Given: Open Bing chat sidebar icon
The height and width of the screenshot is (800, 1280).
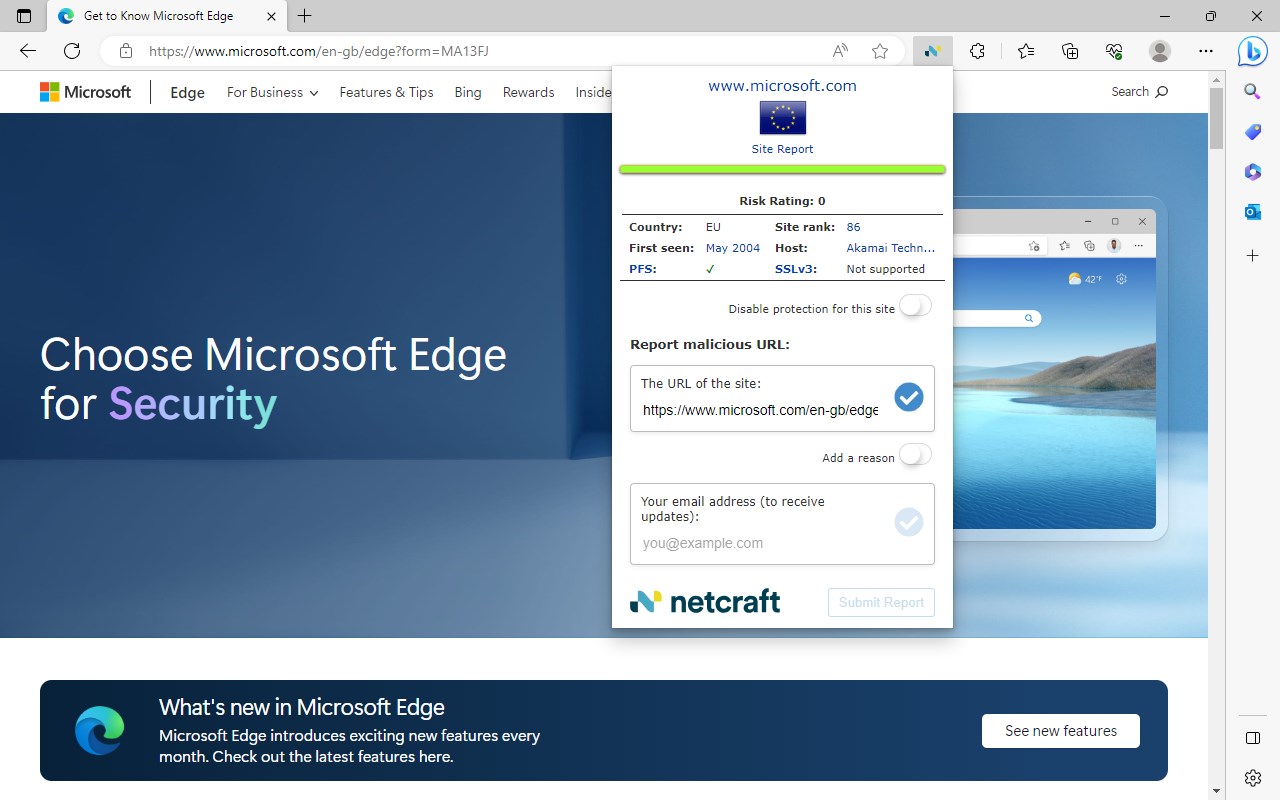Looking at the screenshot, I should tap(1252, 51).
